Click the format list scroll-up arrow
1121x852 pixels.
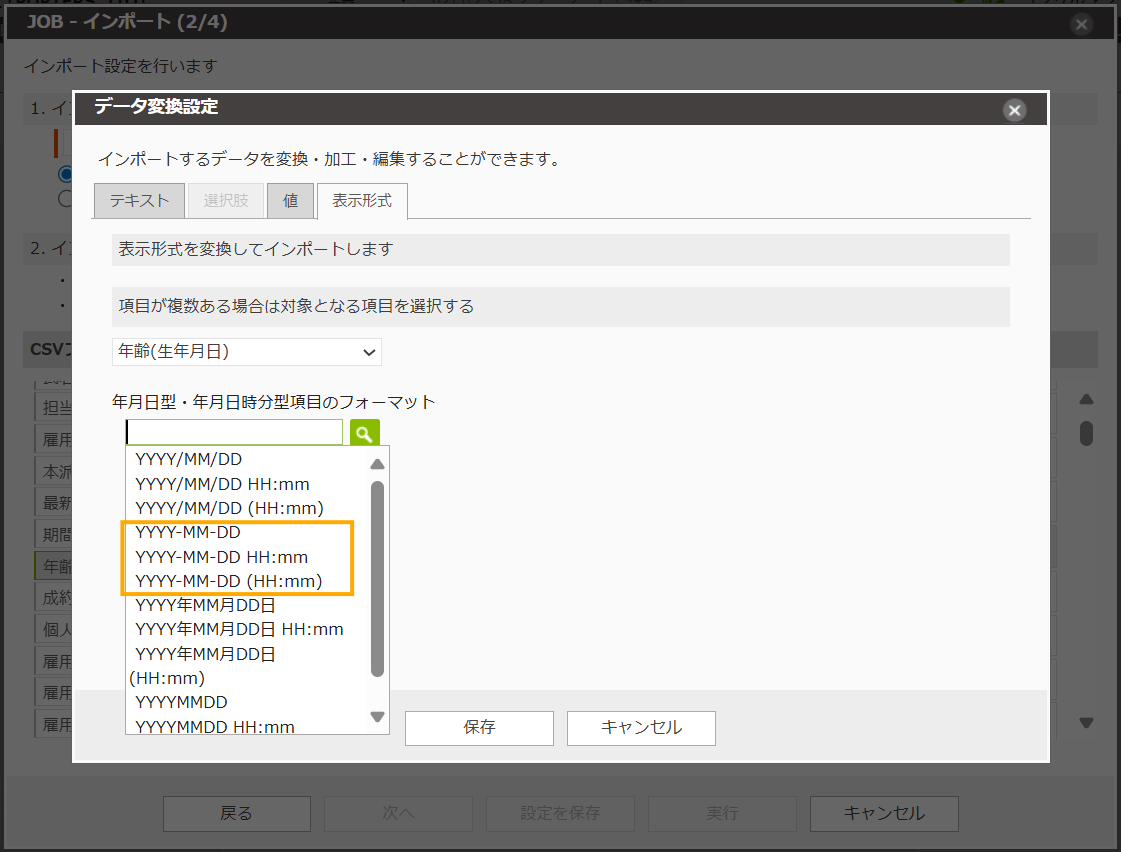point(377,464)
